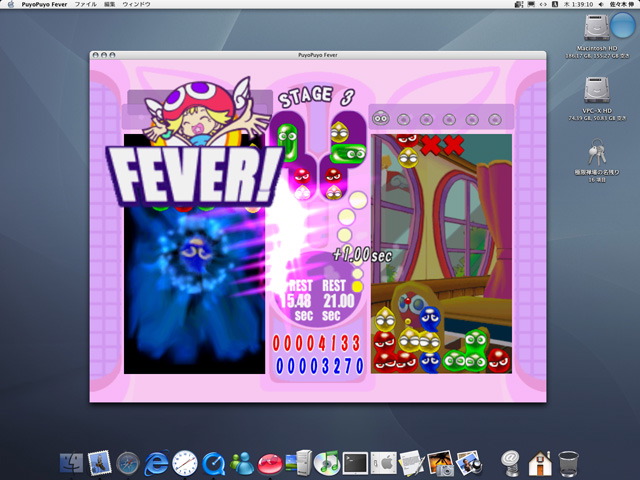
Task: Open the Home folder in Dock
Action: click(x=539, y=463)
